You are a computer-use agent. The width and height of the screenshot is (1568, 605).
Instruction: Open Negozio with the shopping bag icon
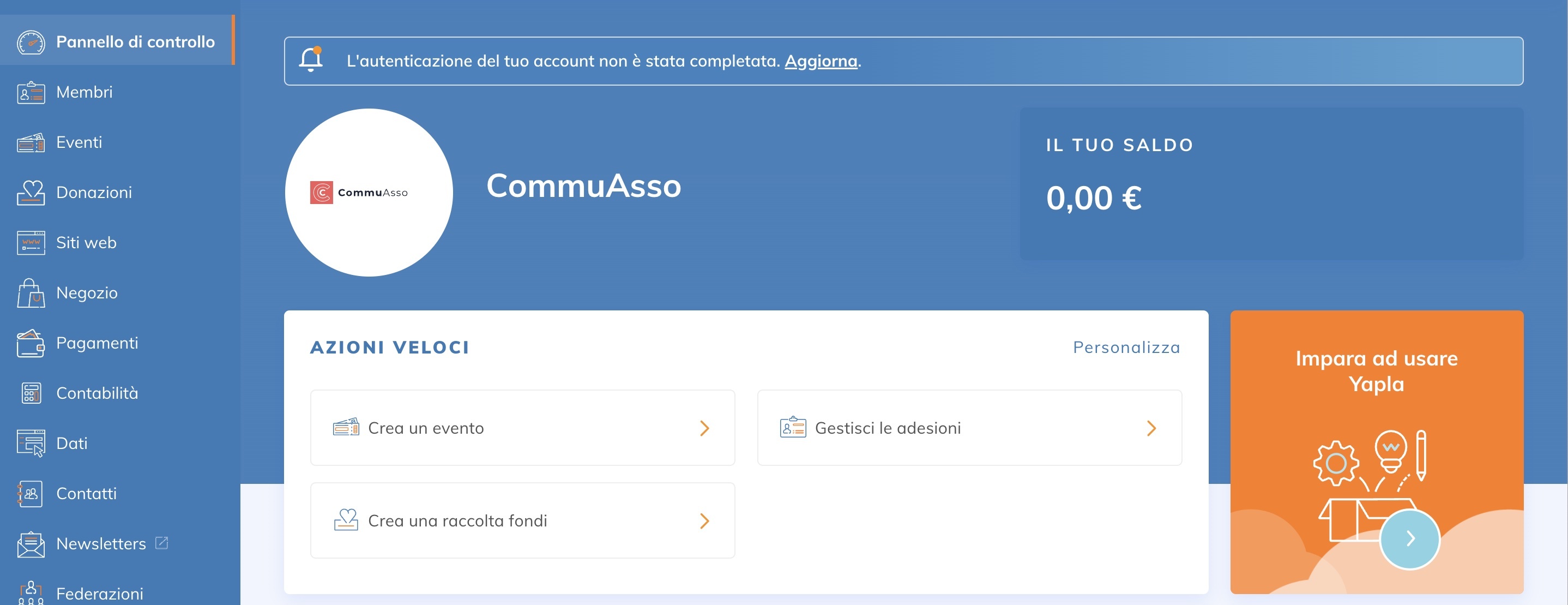[x=30, y=292]
